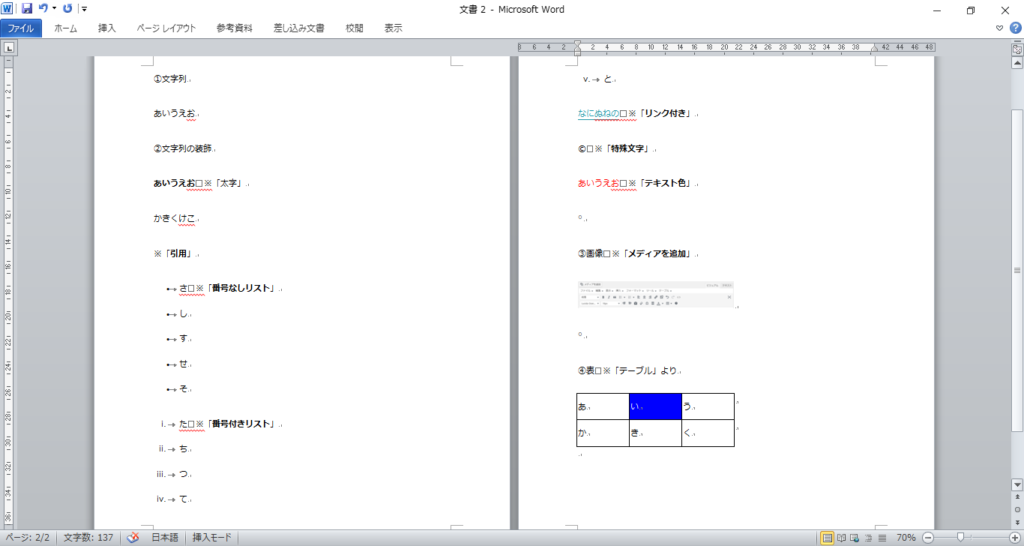This screenshot has width=1024, height=546.
Task: Open the ファイル tab
Action: (21, 28)
